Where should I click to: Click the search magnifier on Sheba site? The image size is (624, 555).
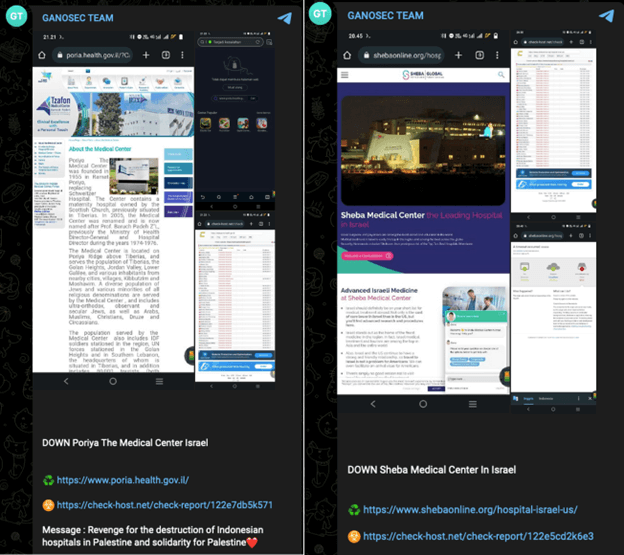[x=502, y=75]
